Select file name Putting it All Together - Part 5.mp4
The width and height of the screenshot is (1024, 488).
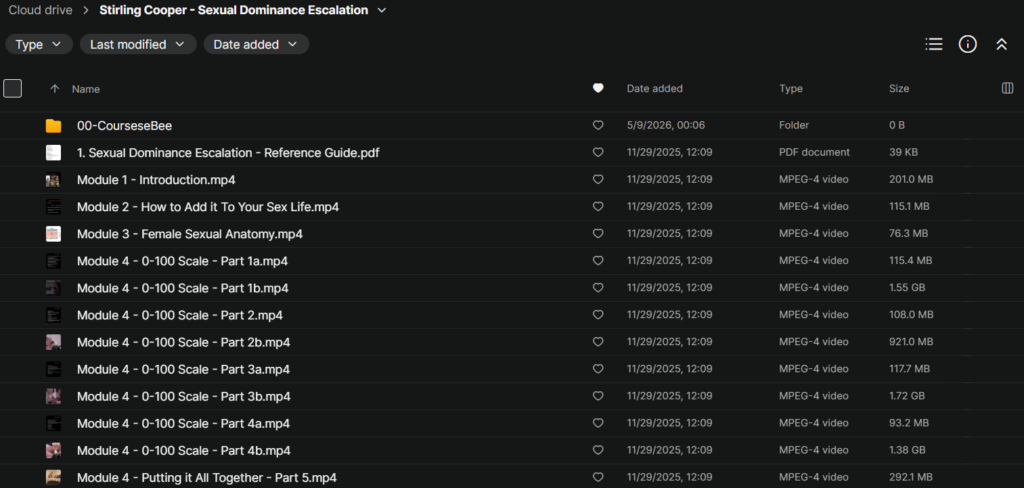207,478
